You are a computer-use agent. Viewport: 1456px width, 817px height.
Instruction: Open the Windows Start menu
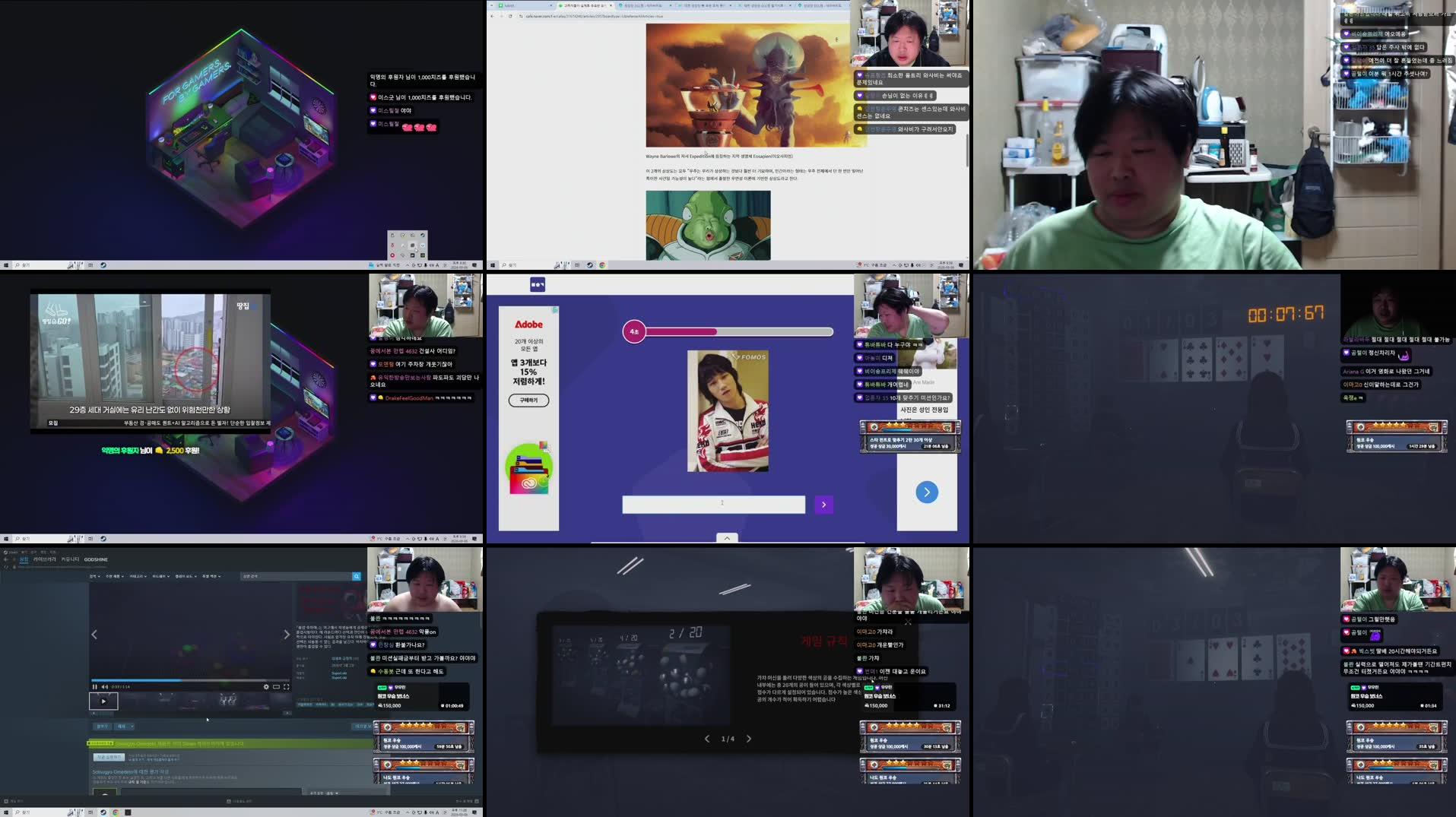click(x=6, y=811)
